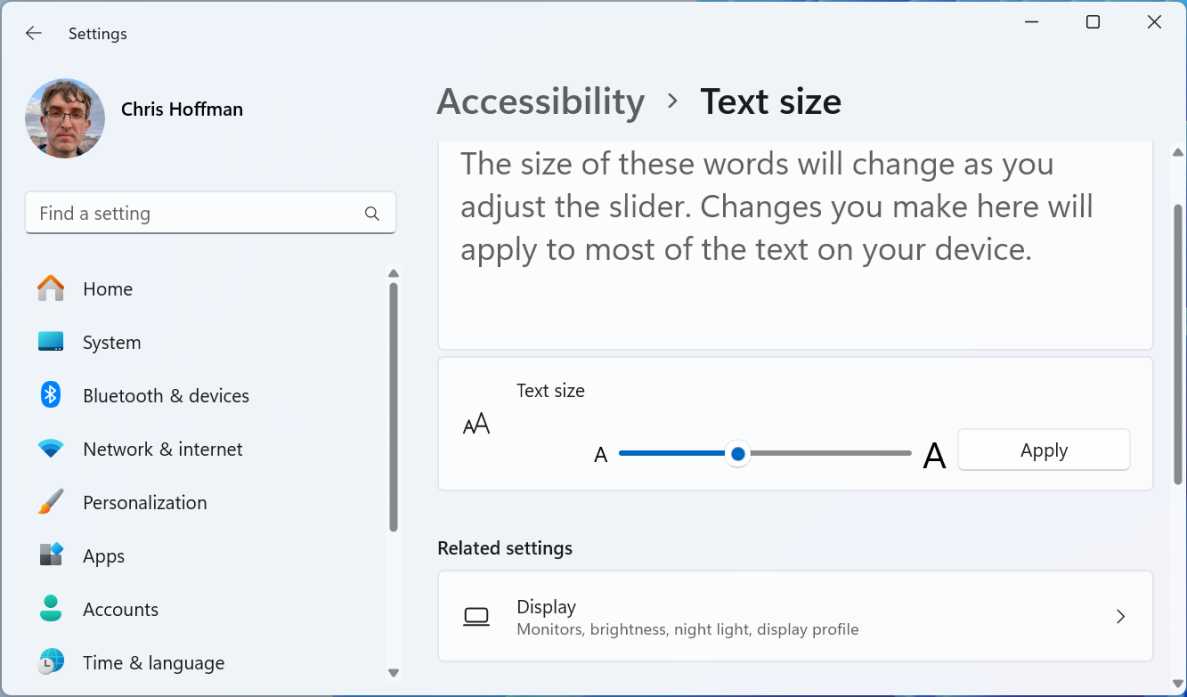Click the back arrow at top left
Screen dimensions: 1187x697
(x=33, y=33)
